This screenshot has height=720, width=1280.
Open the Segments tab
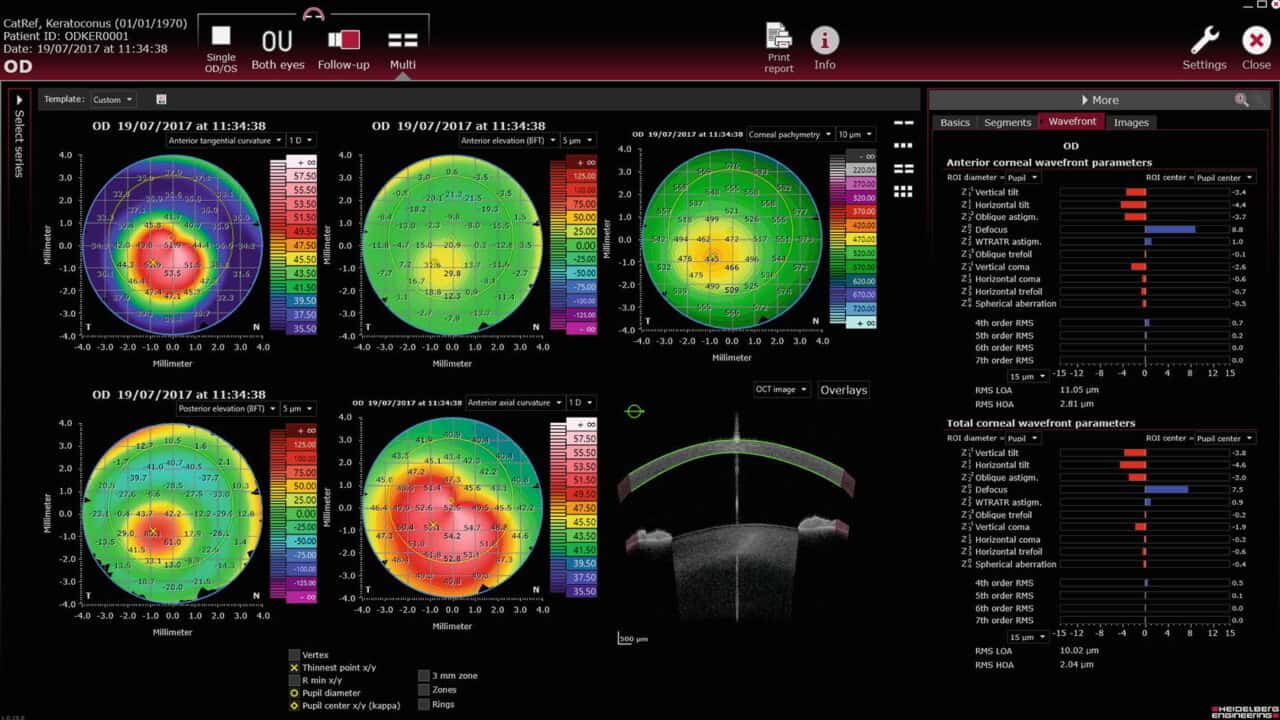click(x=1007, y=122)
